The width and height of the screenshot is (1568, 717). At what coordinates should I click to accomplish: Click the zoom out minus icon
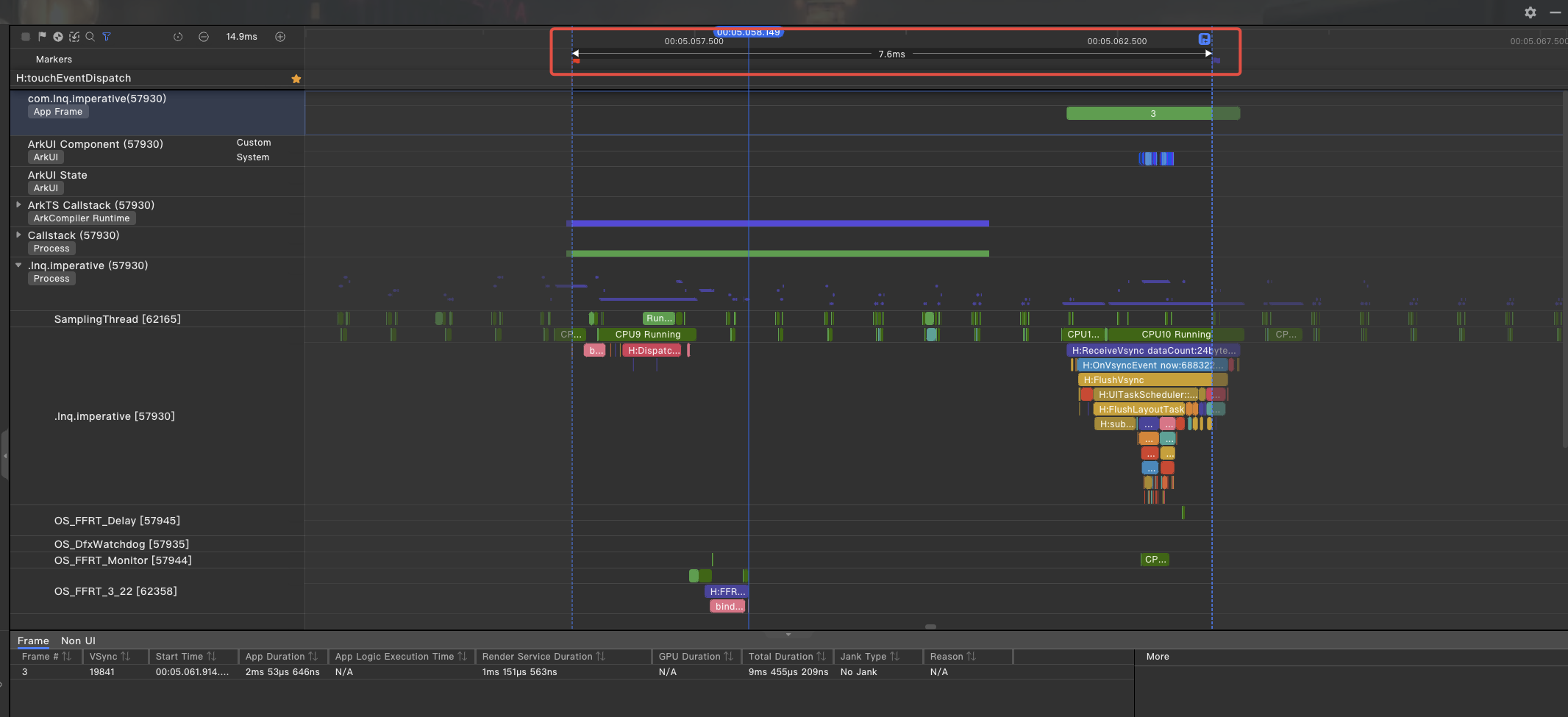pos(204,37)
